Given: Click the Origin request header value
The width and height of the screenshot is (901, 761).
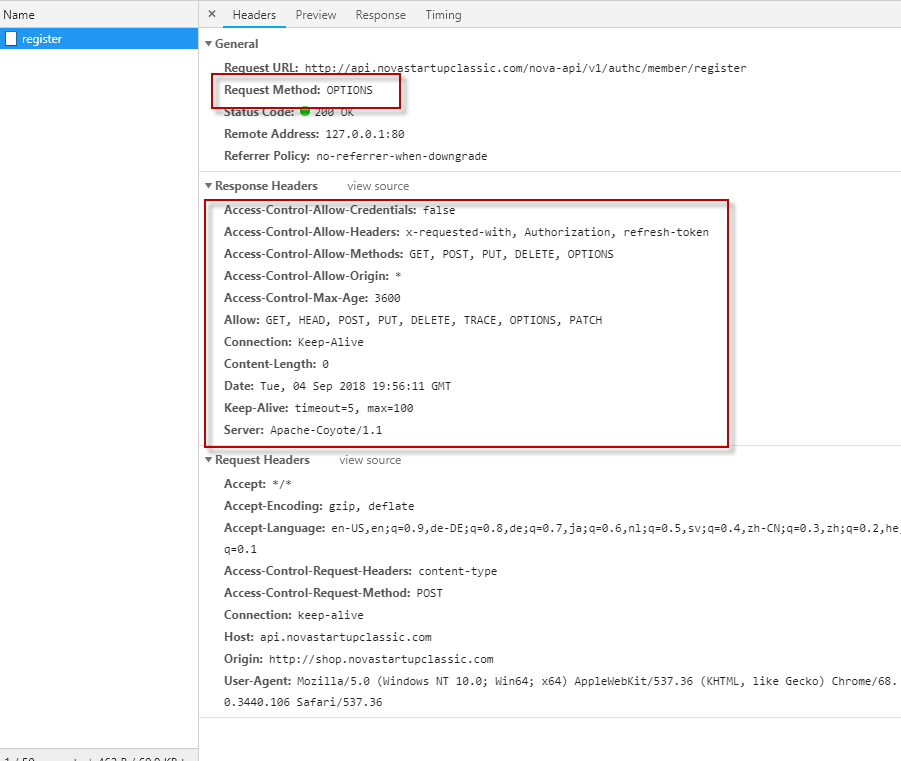Looking at the screenshot, I should coord(381,659).
